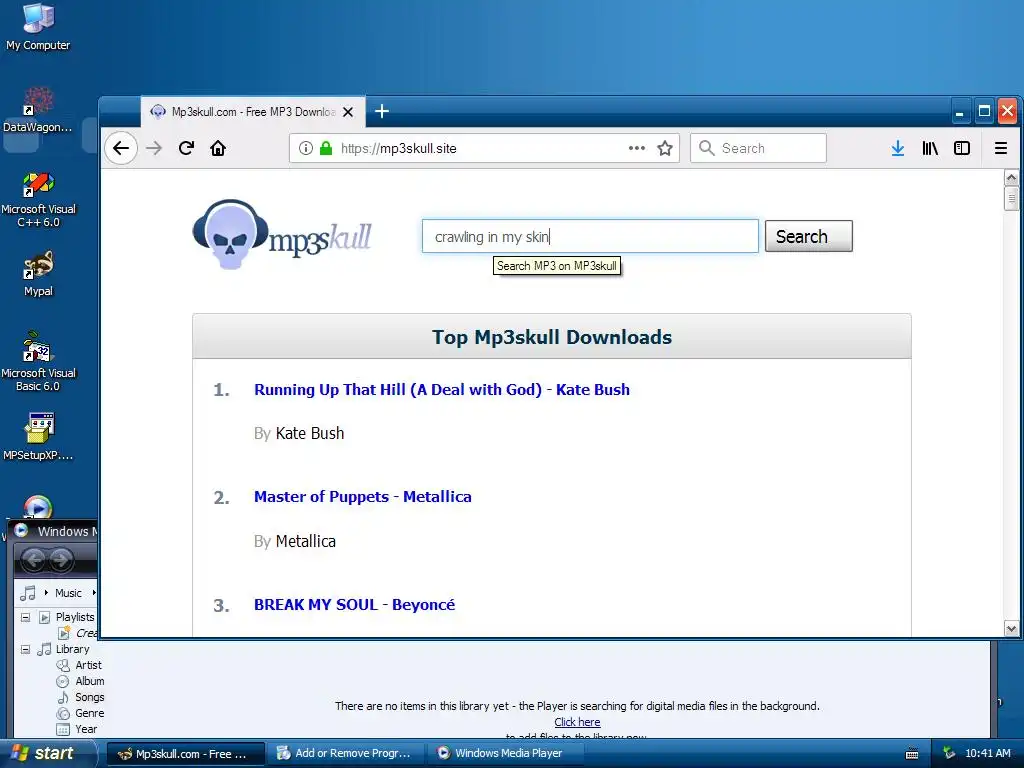The width and height of the screenshot is (1024, 768).
Task: Open the downloads arrow panel
Action: pyautogui.click(x=898, y=148)
